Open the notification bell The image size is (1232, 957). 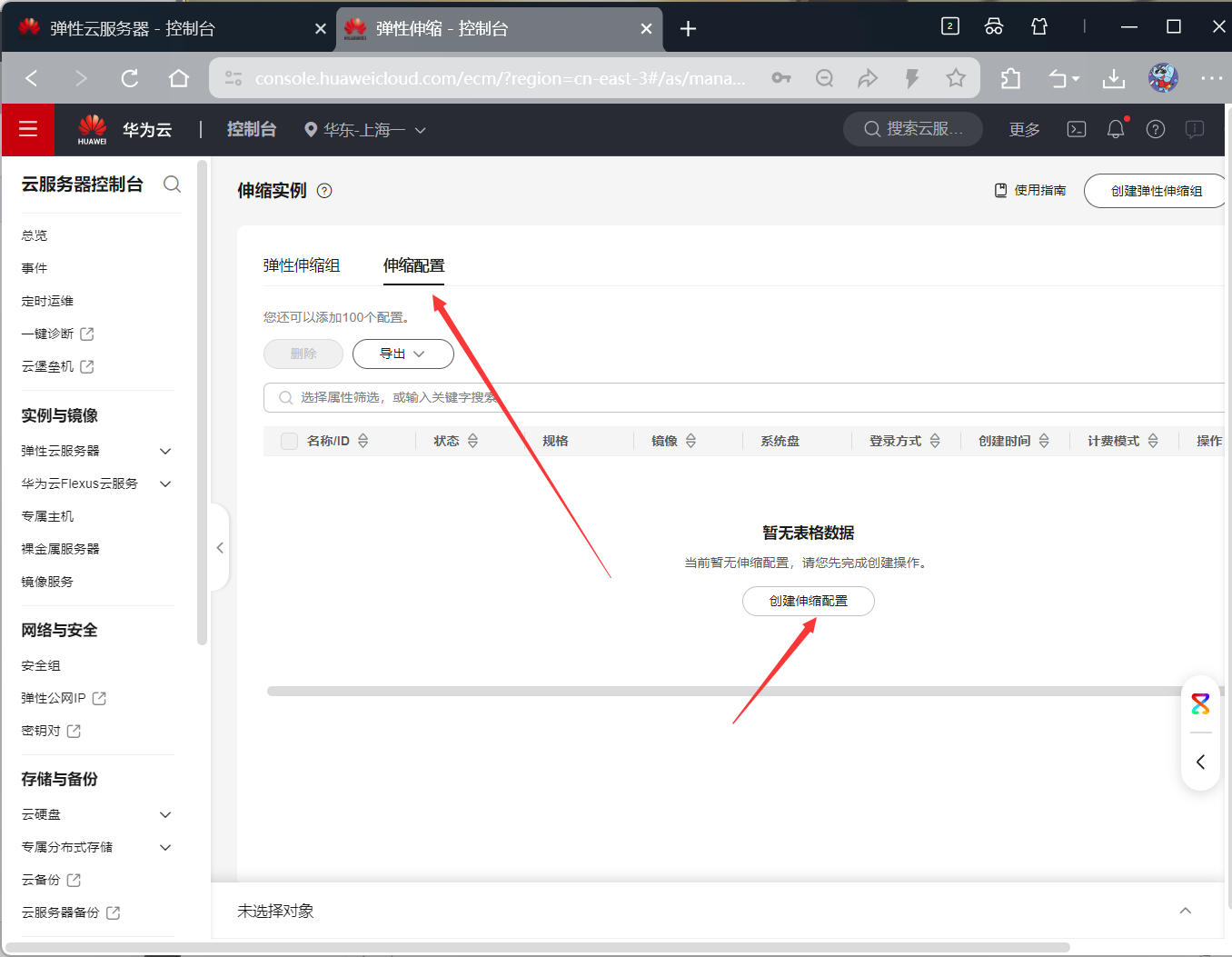click(x=1116, y=129)
